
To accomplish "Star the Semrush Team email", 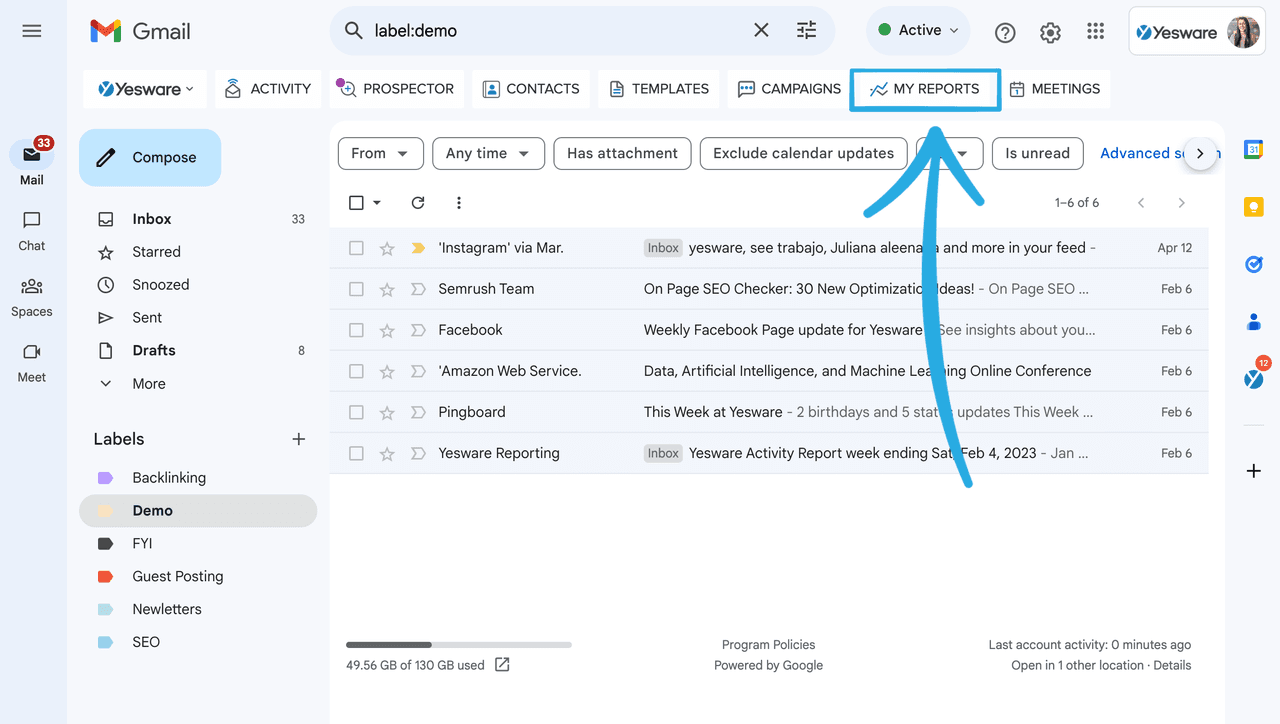I will pyautogui.click(x=387, y=289).
